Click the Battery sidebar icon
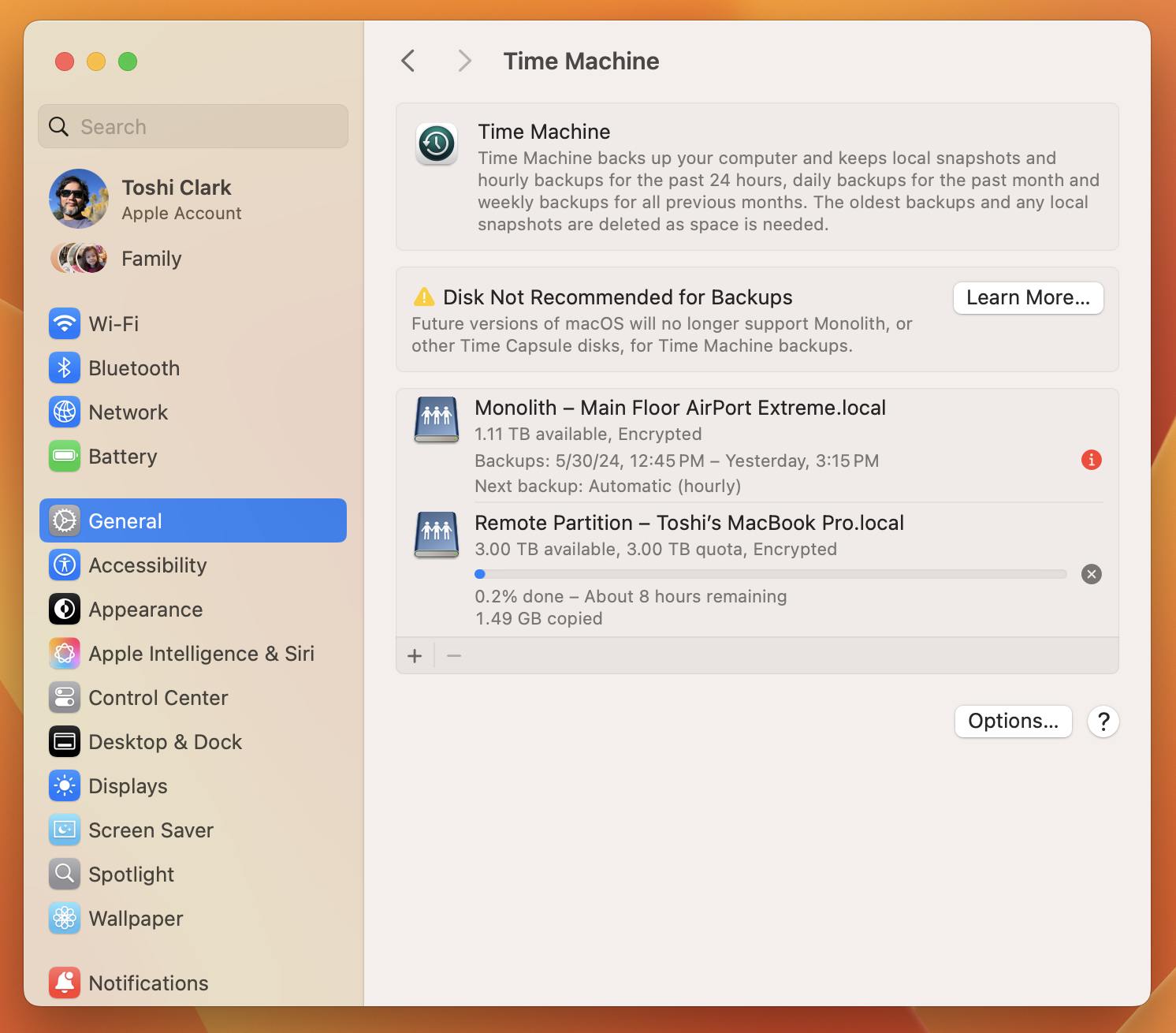1176x1033 pixels. (65, 456)
